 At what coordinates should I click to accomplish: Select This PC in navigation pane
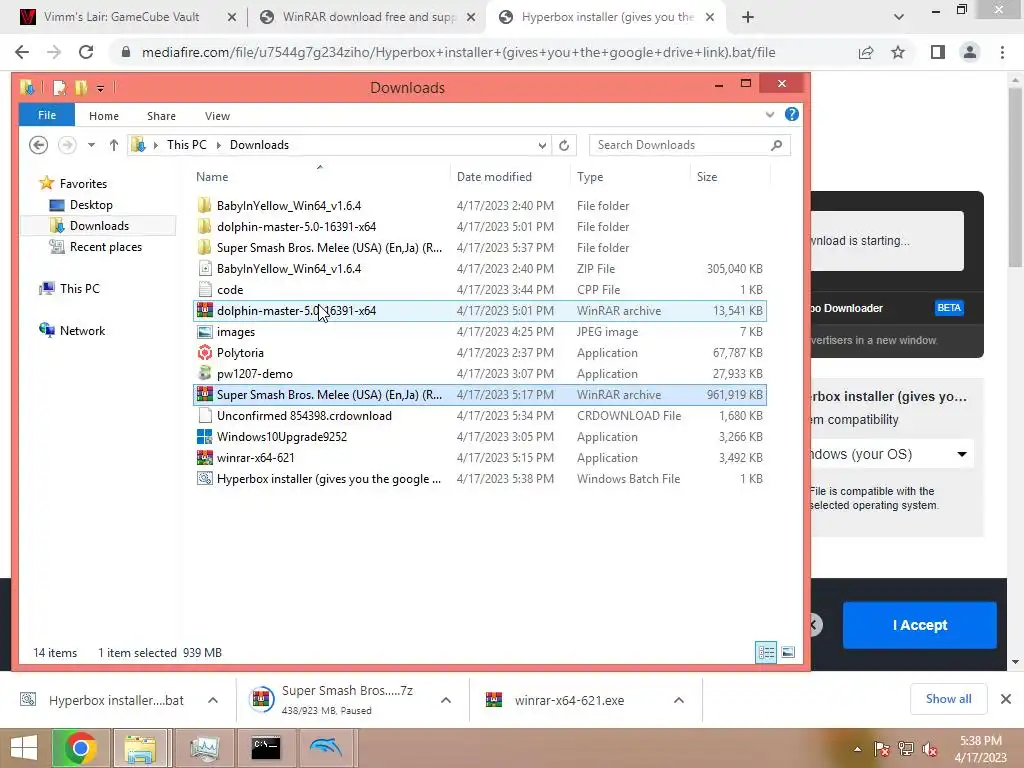[x=78, y=289]
